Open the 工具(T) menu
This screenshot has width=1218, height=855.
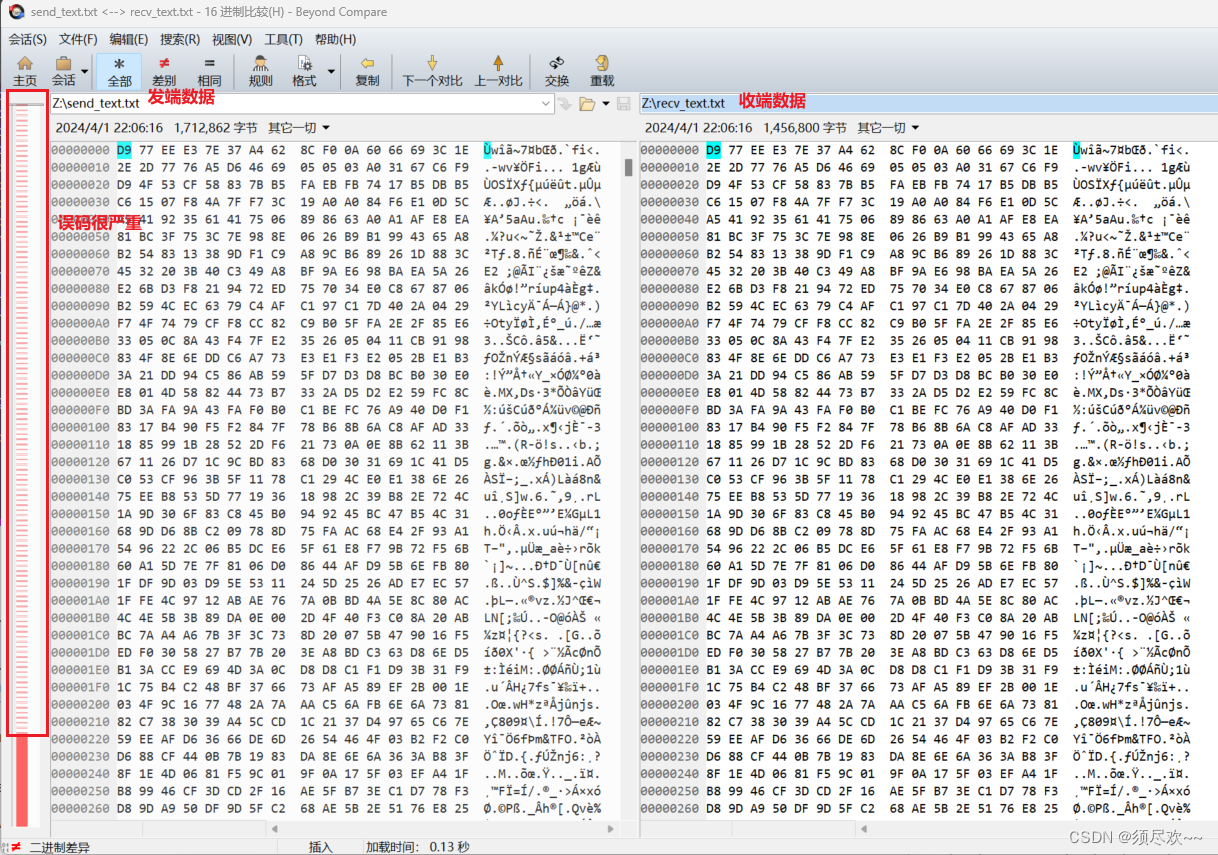click(x=283, y=39)
